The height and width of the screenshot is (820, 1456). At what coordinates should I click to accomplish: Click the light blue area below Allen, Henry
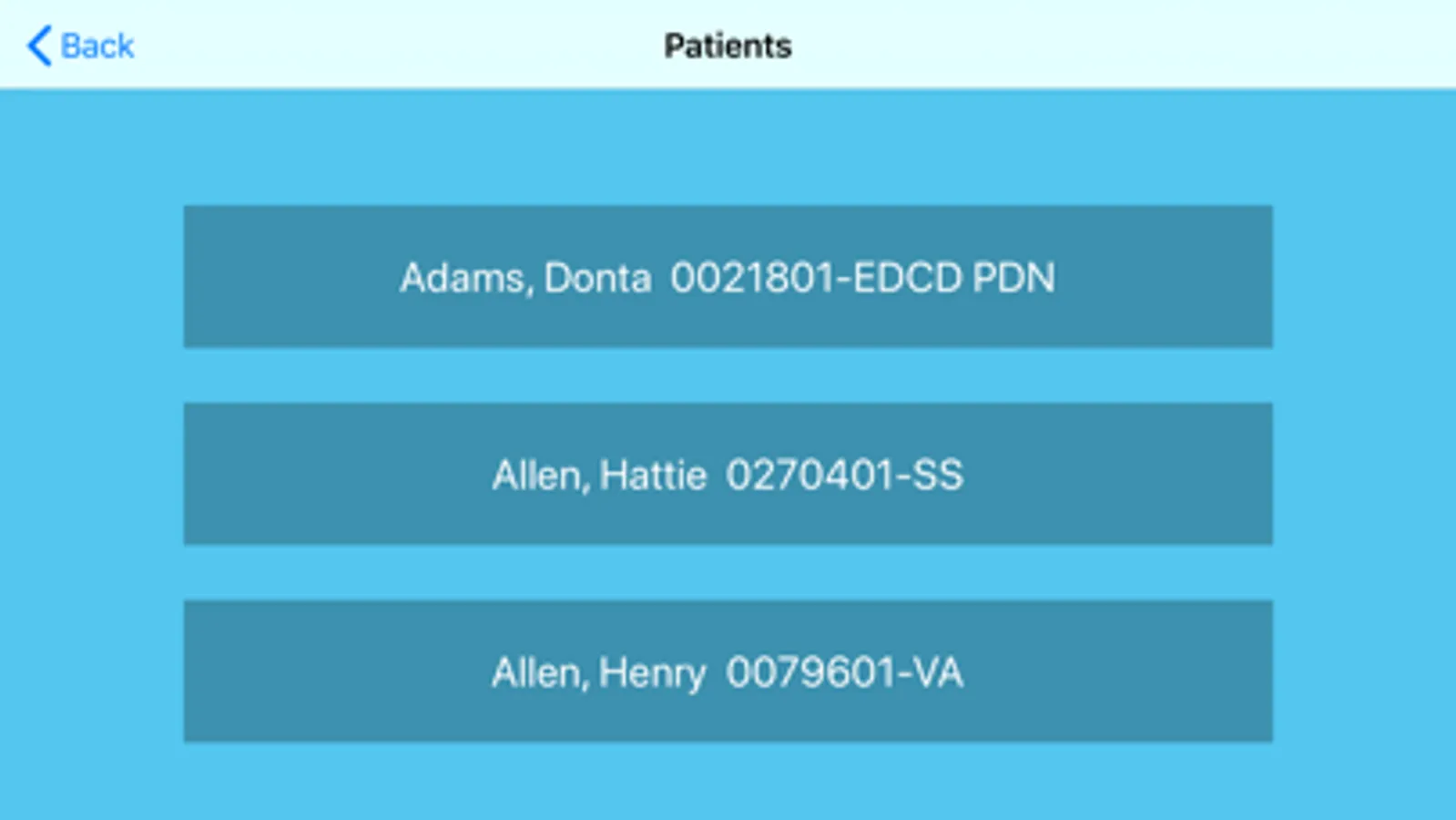728,782
